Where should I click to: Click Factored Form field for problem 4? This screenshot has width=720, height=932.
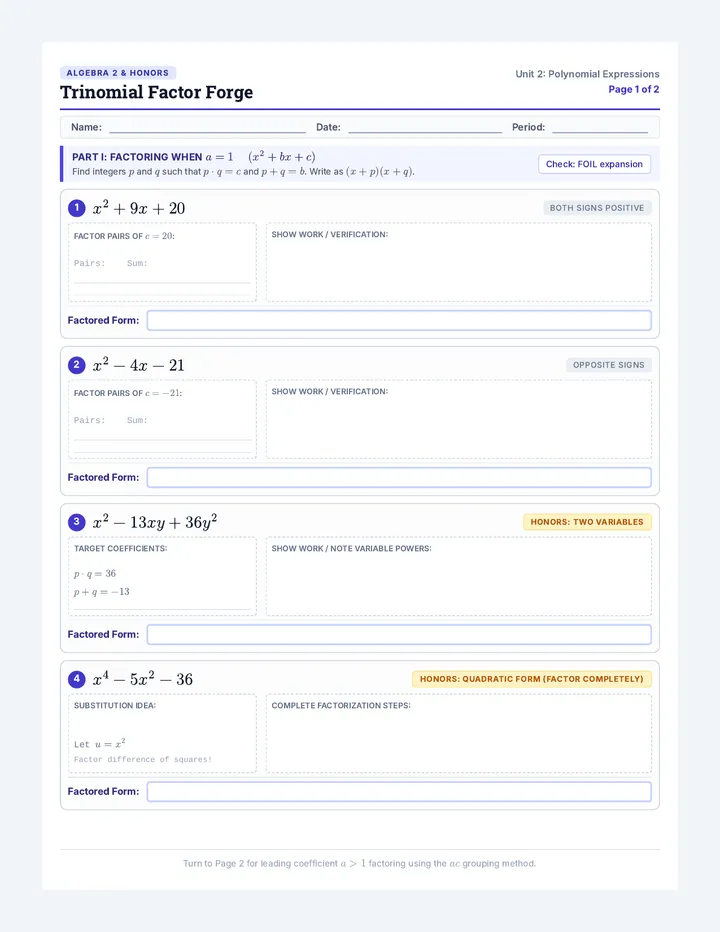pos(399,791)
